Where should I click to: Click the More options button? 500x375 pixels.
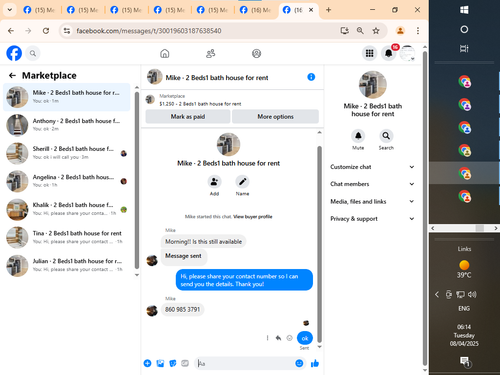[x=275, y=117]
